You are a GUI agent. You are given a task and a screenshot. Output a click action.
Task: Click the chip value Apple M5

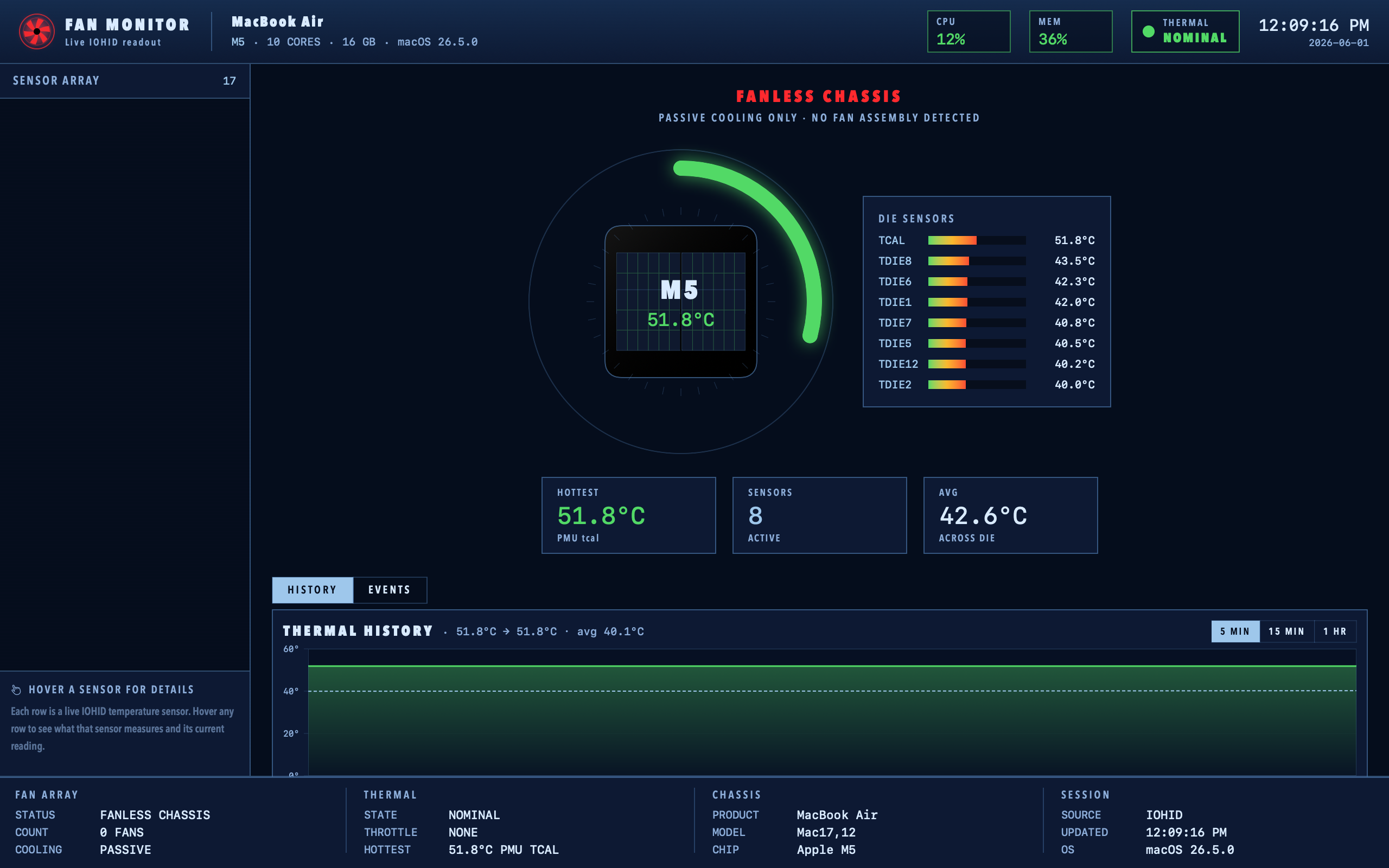point(826,850)
